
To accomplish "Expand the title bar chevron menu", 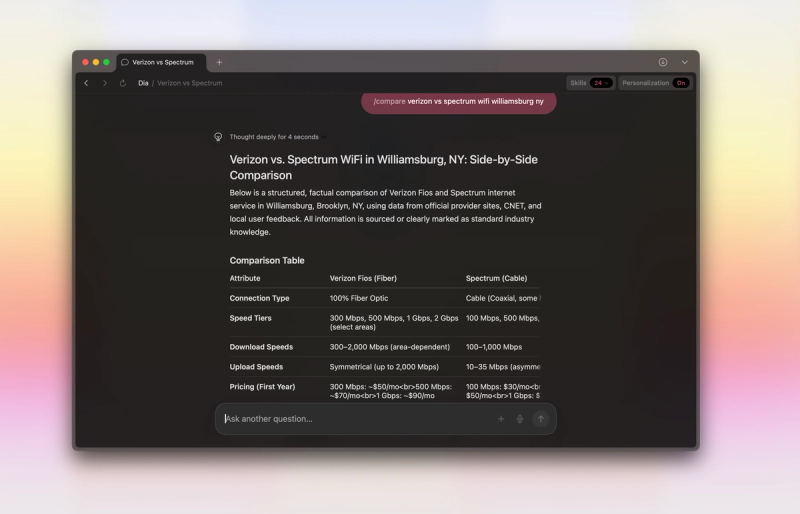I will coord(685,62).
